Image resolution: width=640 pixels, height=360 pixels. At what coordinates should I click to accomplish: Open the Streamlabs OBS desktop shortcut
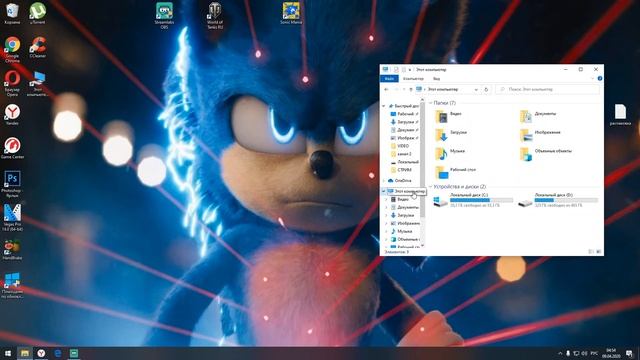(164, 16)
